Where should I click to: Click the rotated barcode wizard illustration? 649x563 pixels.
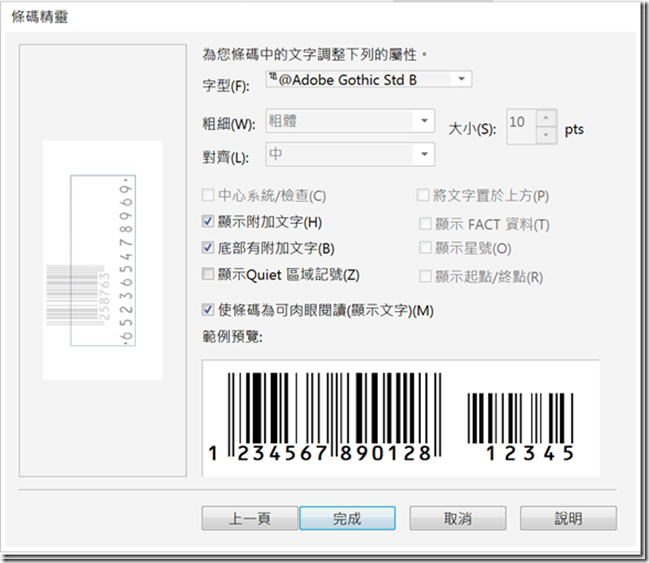[x=103, y=260]
